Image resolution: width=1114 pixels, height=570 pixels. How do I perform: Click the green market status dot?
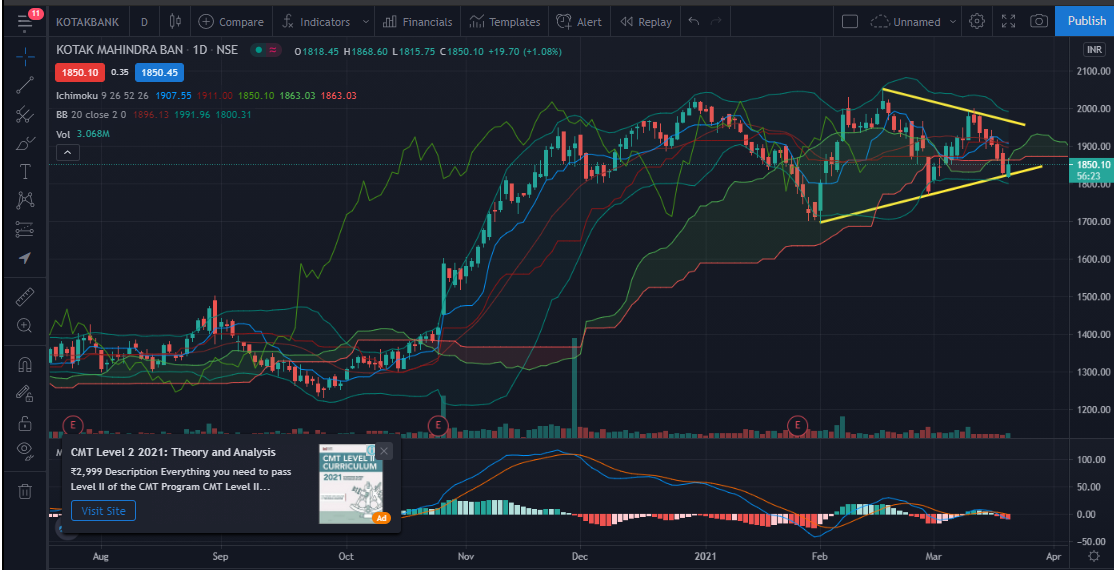pyautogui.click(x=260, y=50)
